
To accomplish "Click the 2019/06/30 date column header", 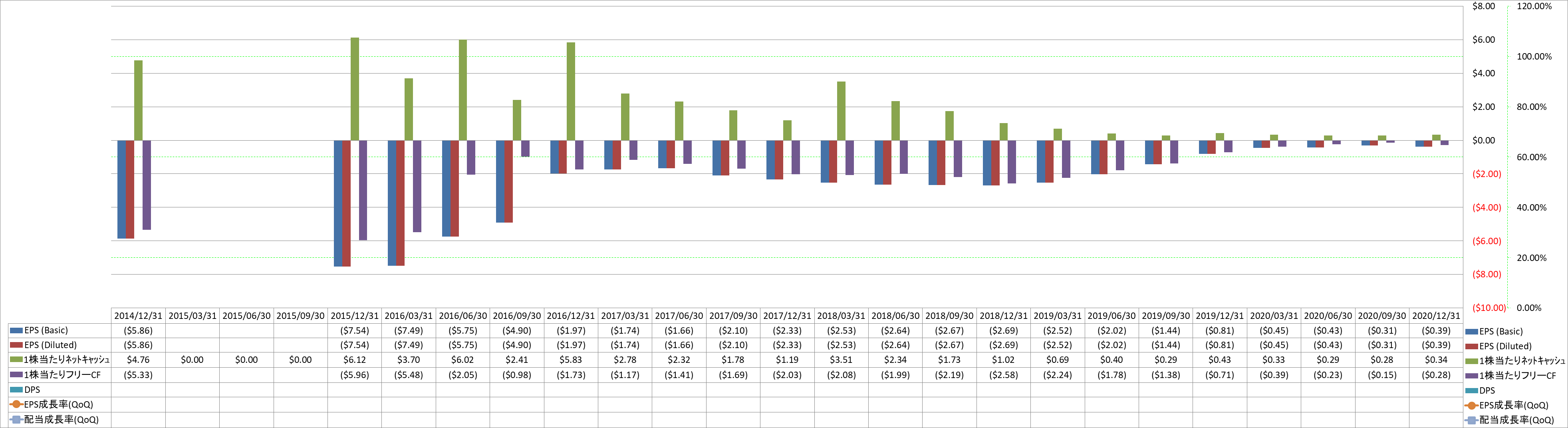I will click(x=1111, y=316).
